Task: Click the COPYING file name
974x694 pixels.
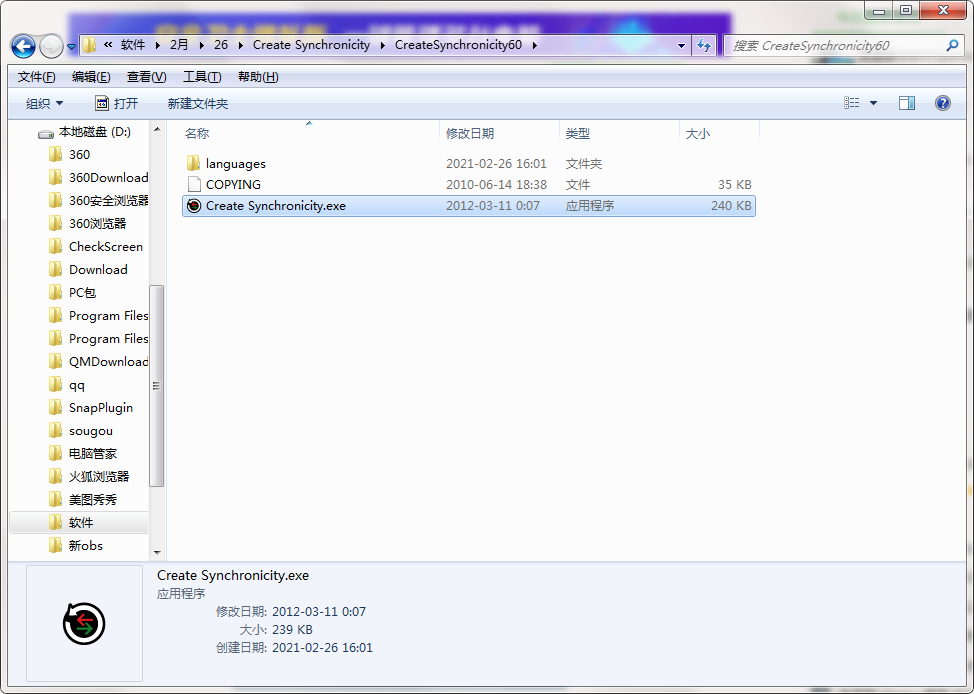Action: click(233, 185)
